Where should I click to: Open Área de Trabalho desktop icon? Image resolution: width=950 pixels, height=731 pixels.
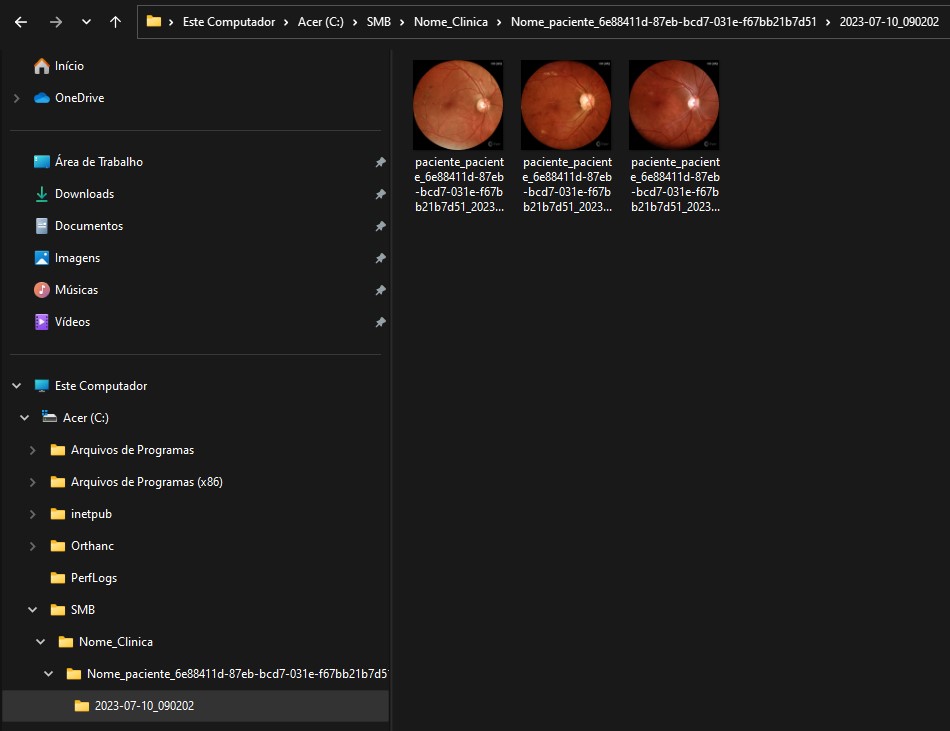coord(41,162)
